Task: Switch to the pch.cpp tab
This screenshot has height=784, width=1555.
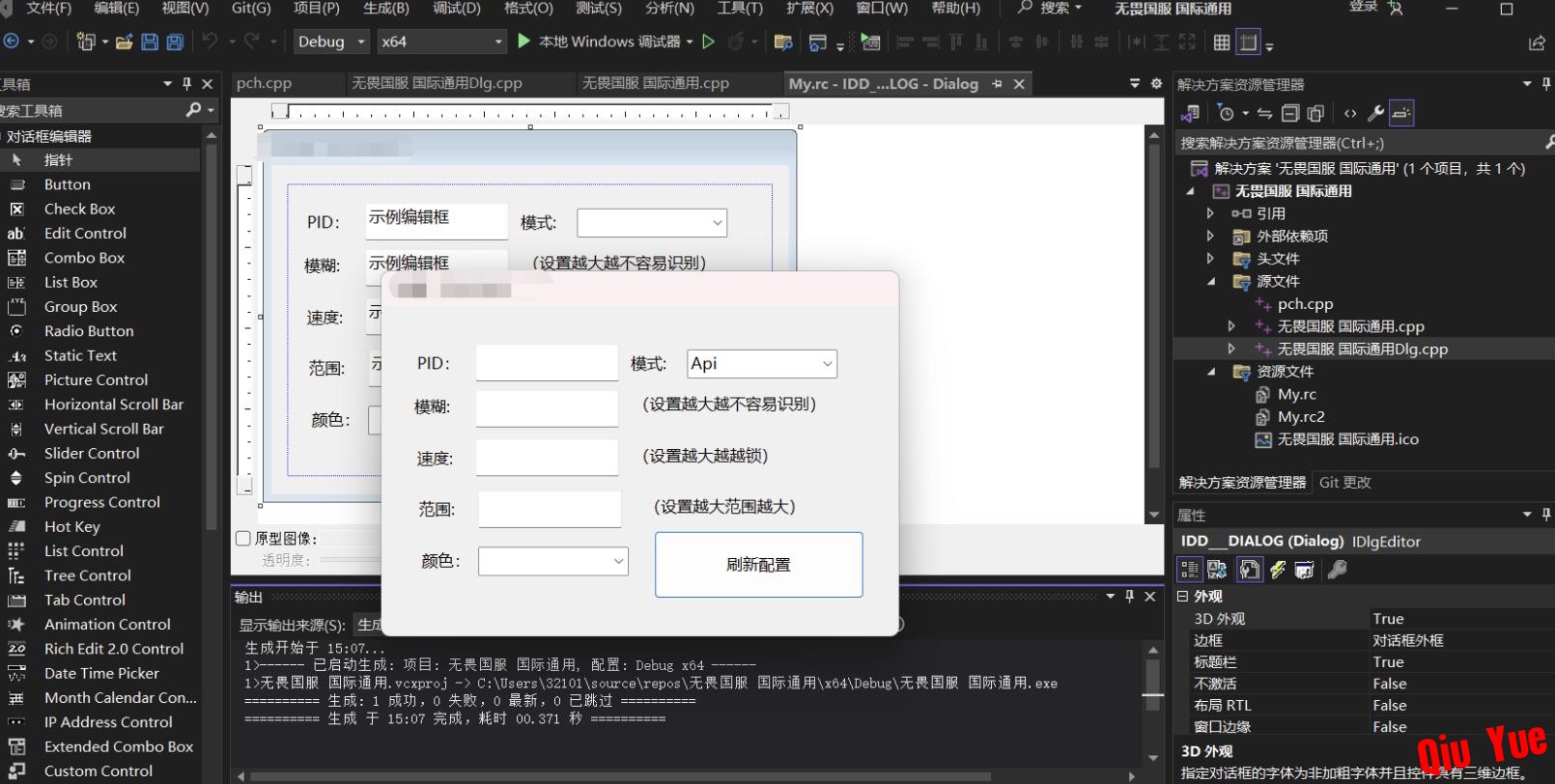Action: click(264, 84)
